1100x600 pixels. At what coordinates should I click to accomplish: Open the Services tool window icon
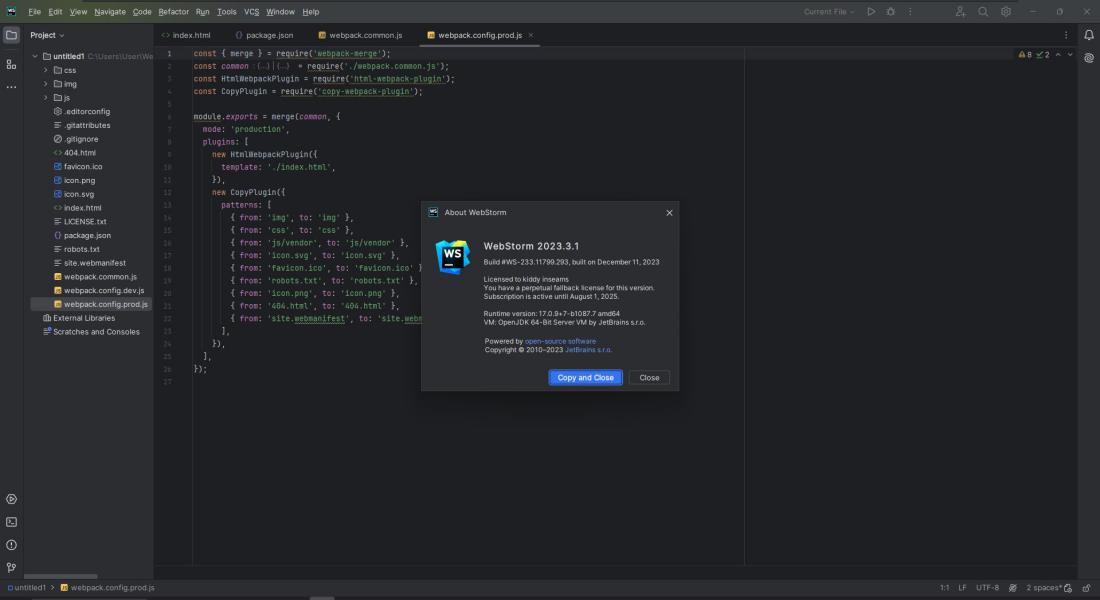(x=11, y=500)
